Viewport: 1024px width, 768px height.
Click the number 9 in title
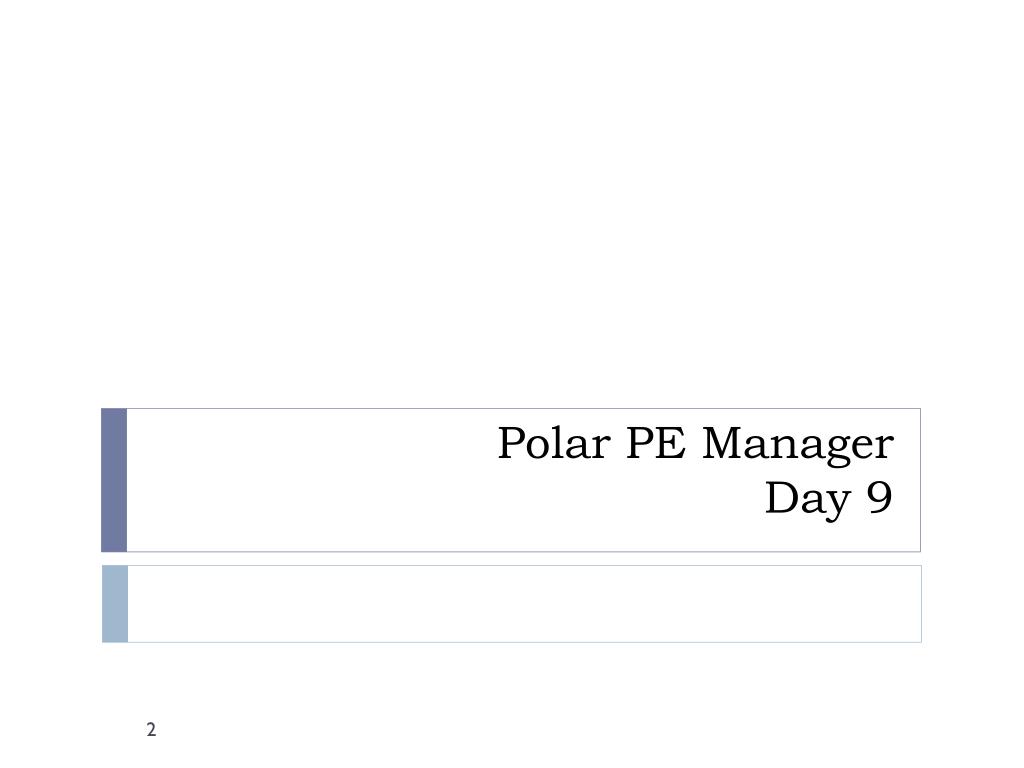[x=880, y=498]
